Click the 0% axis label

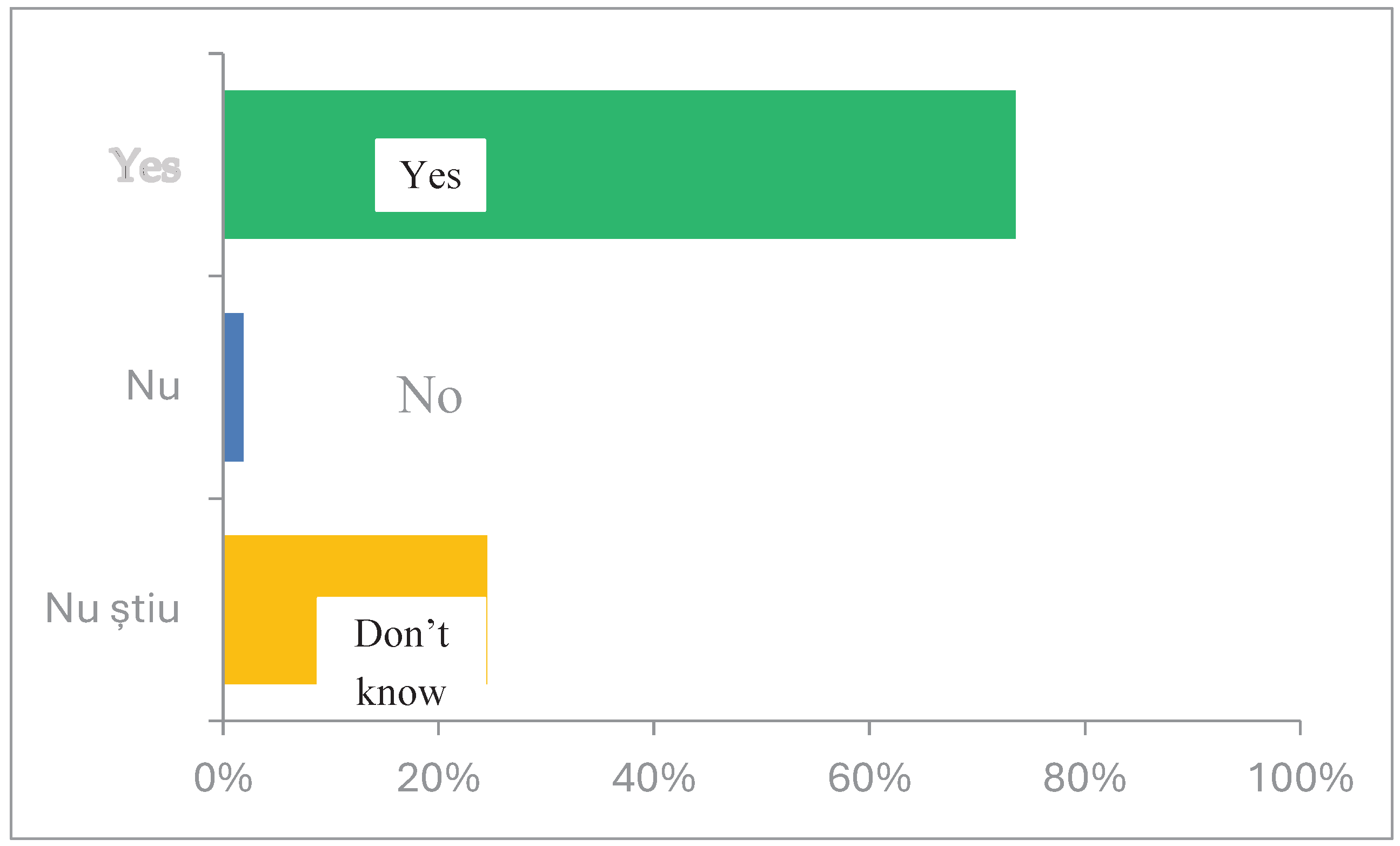click(x=223, y=778)
